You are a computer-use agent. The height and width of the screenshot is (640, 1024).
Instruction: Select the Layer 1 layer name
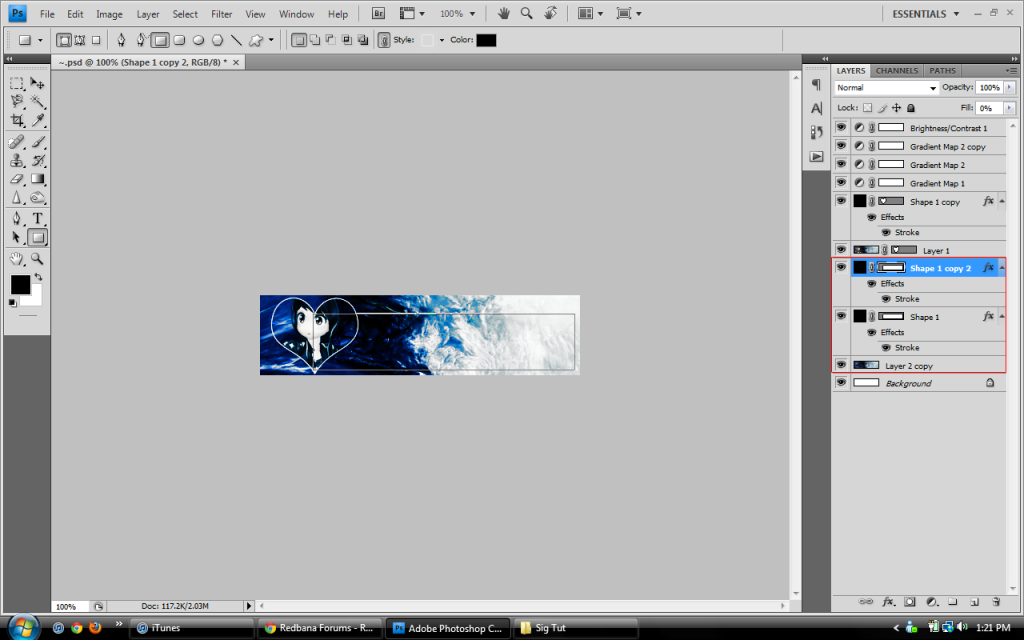click(x=936, y=251)
